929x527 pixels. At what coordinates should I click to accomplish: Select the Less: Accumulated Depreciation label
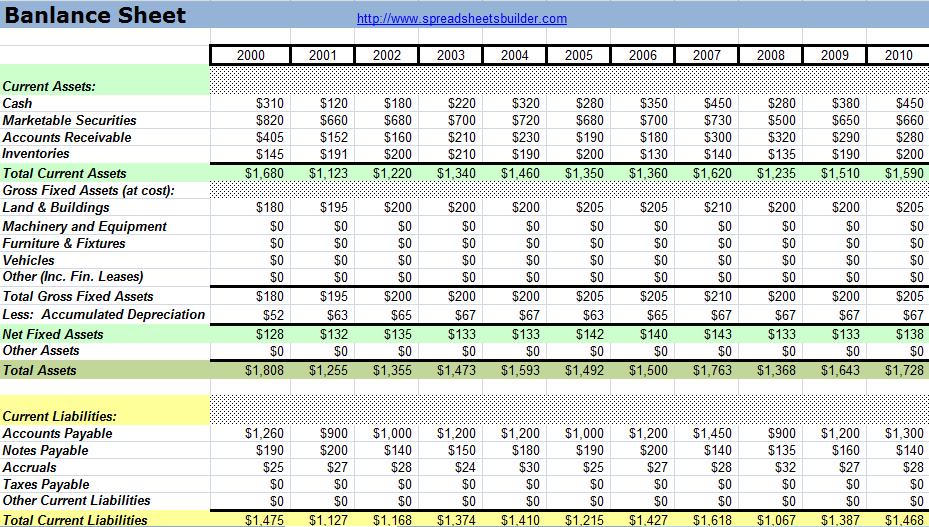click(104, 315)
